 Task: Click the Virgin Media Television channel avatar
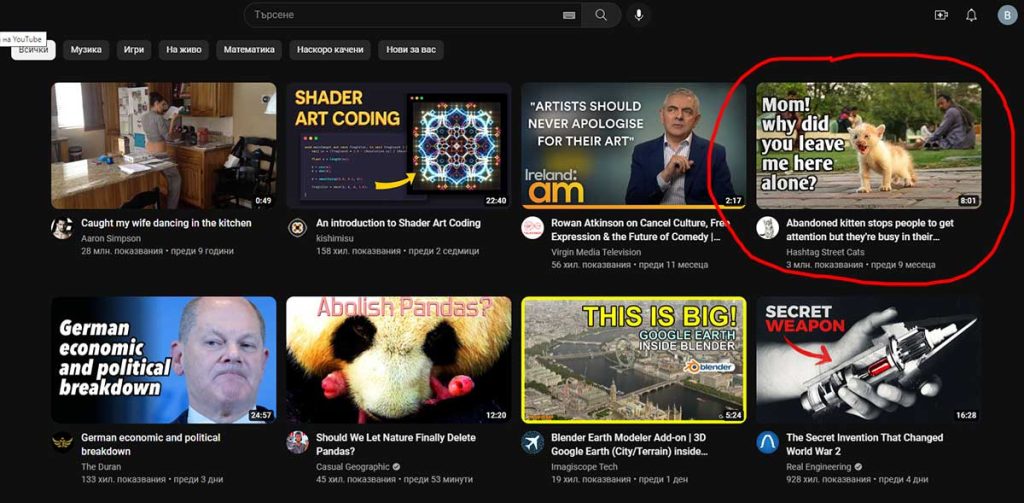pyautogui.click(x=532, y=228)
